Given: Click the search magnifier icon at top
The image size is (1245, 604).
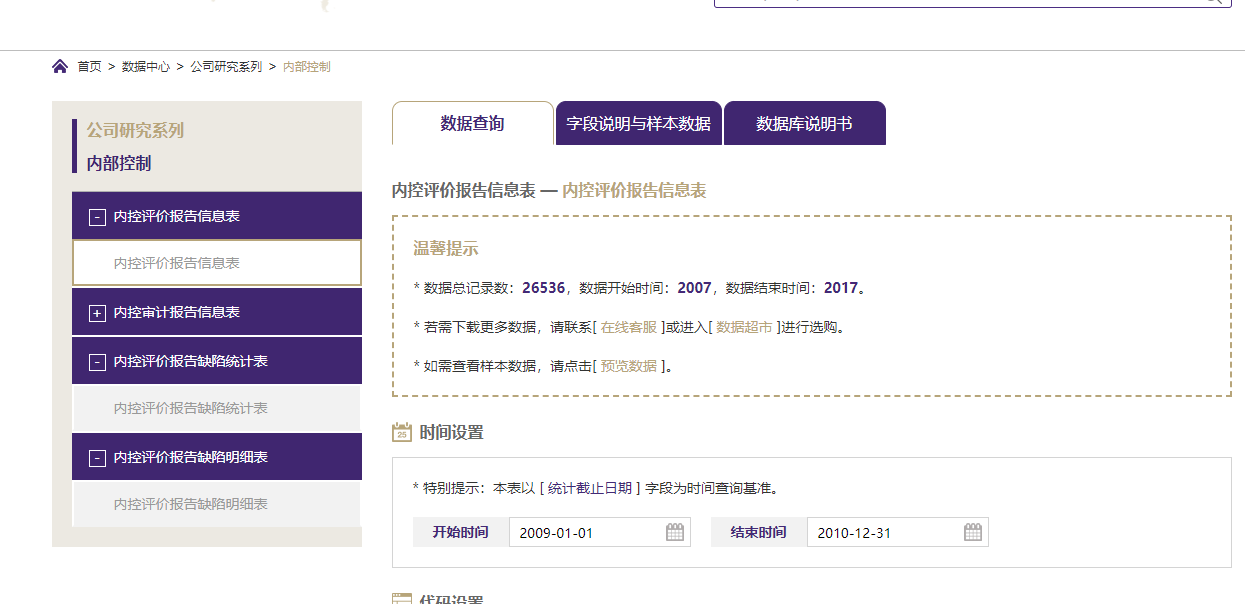Looking at the screenshot, I should 1212,1.
